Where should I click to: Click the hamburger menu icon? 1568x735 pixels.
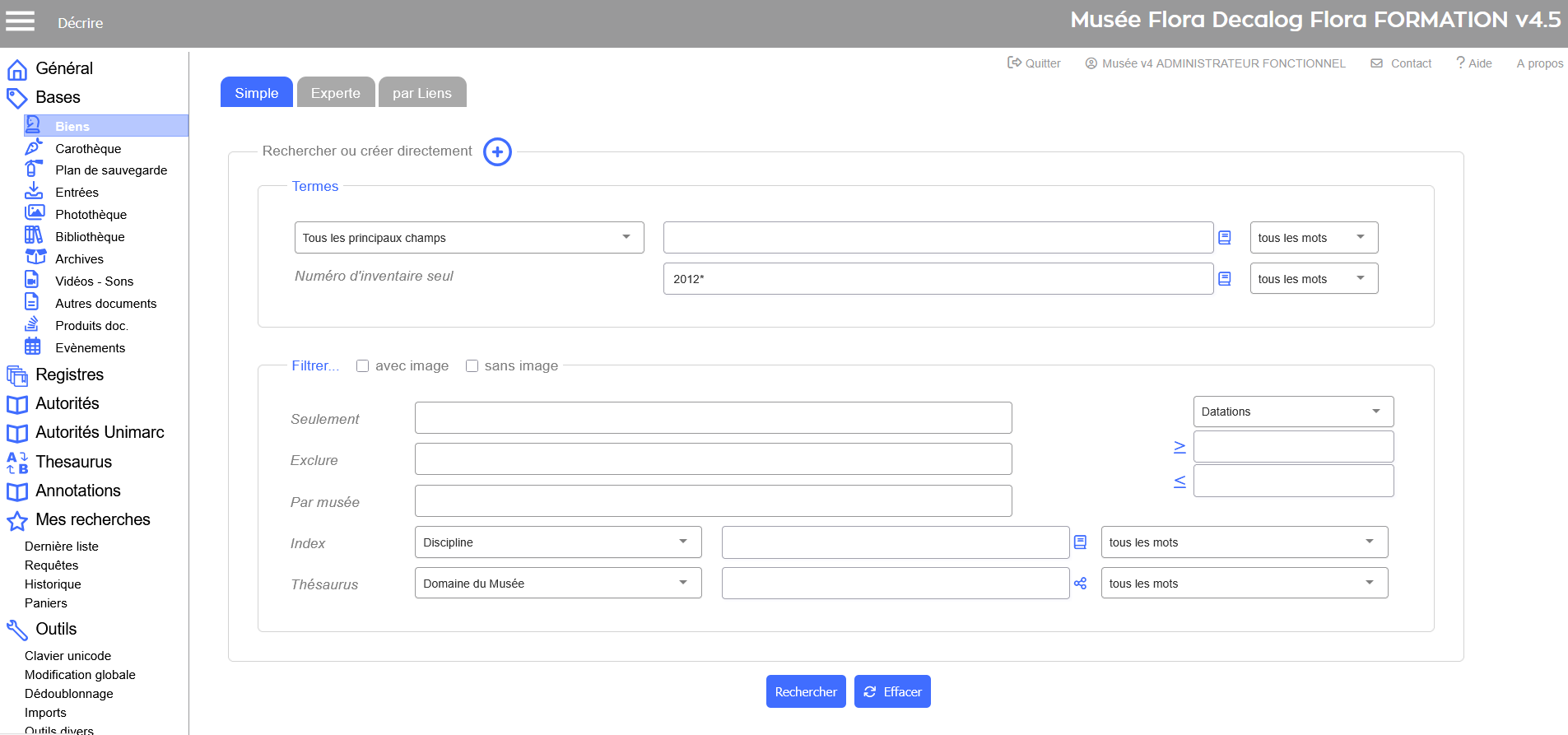coord(21,21)
